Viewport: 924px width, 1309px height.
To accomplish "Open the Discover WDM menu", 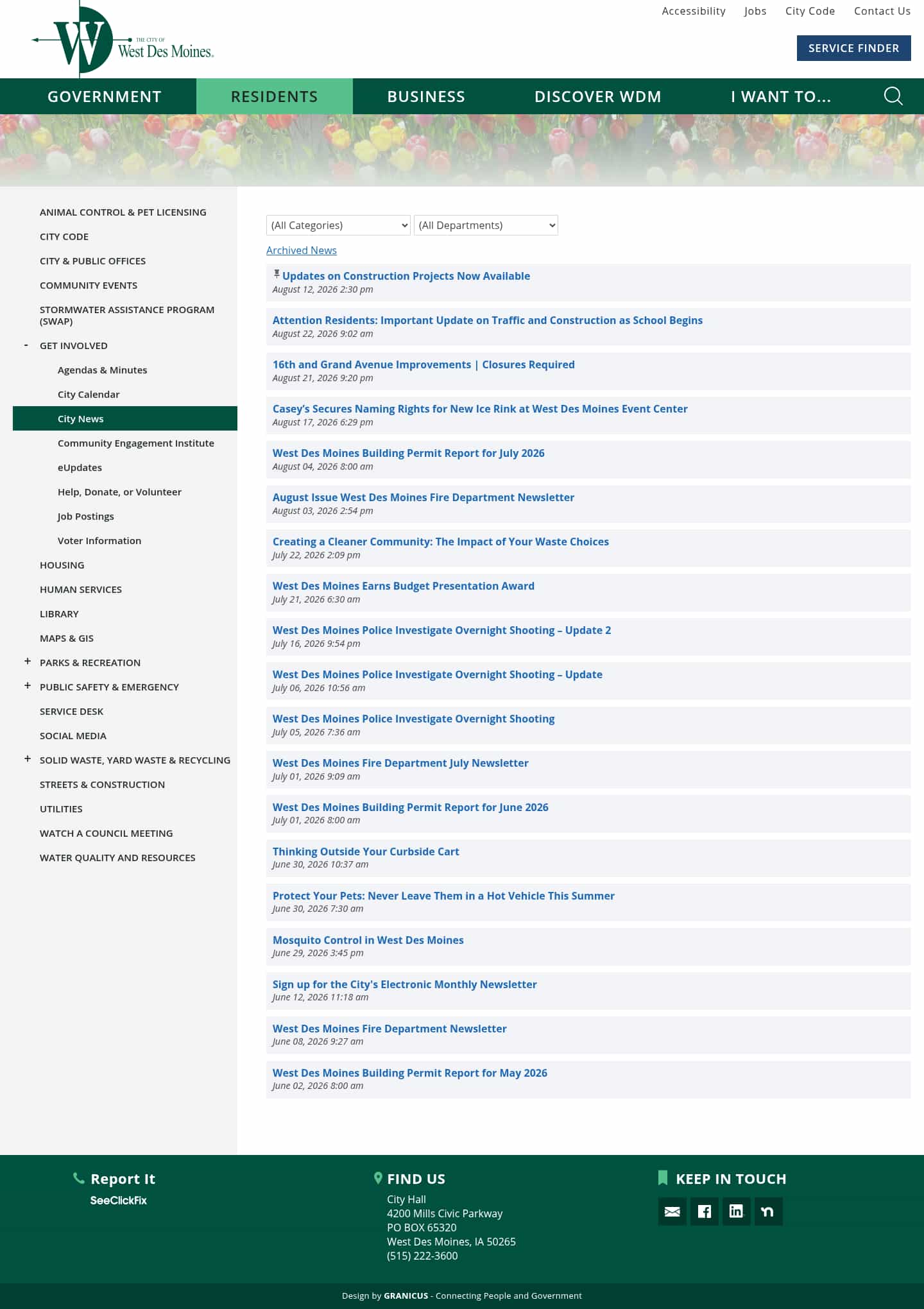I will pyautogui.click(x=598, y=96).
